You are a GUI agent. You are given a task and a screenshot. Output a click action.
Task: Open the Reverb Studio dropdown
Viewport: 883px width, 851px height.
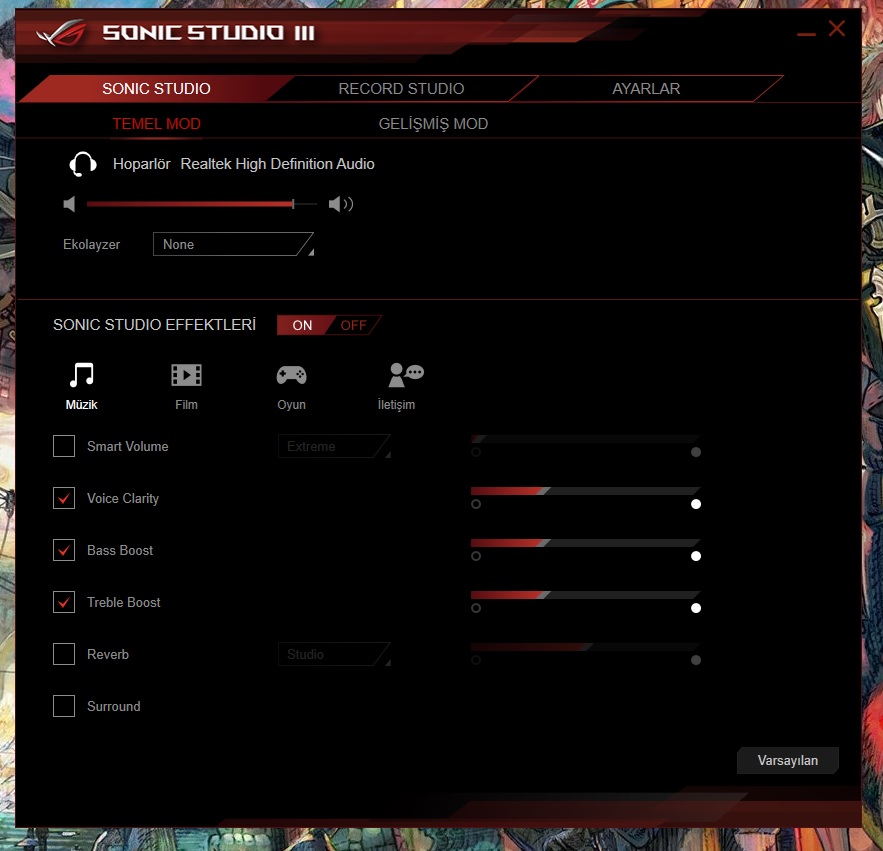click(x=335, y=654)
